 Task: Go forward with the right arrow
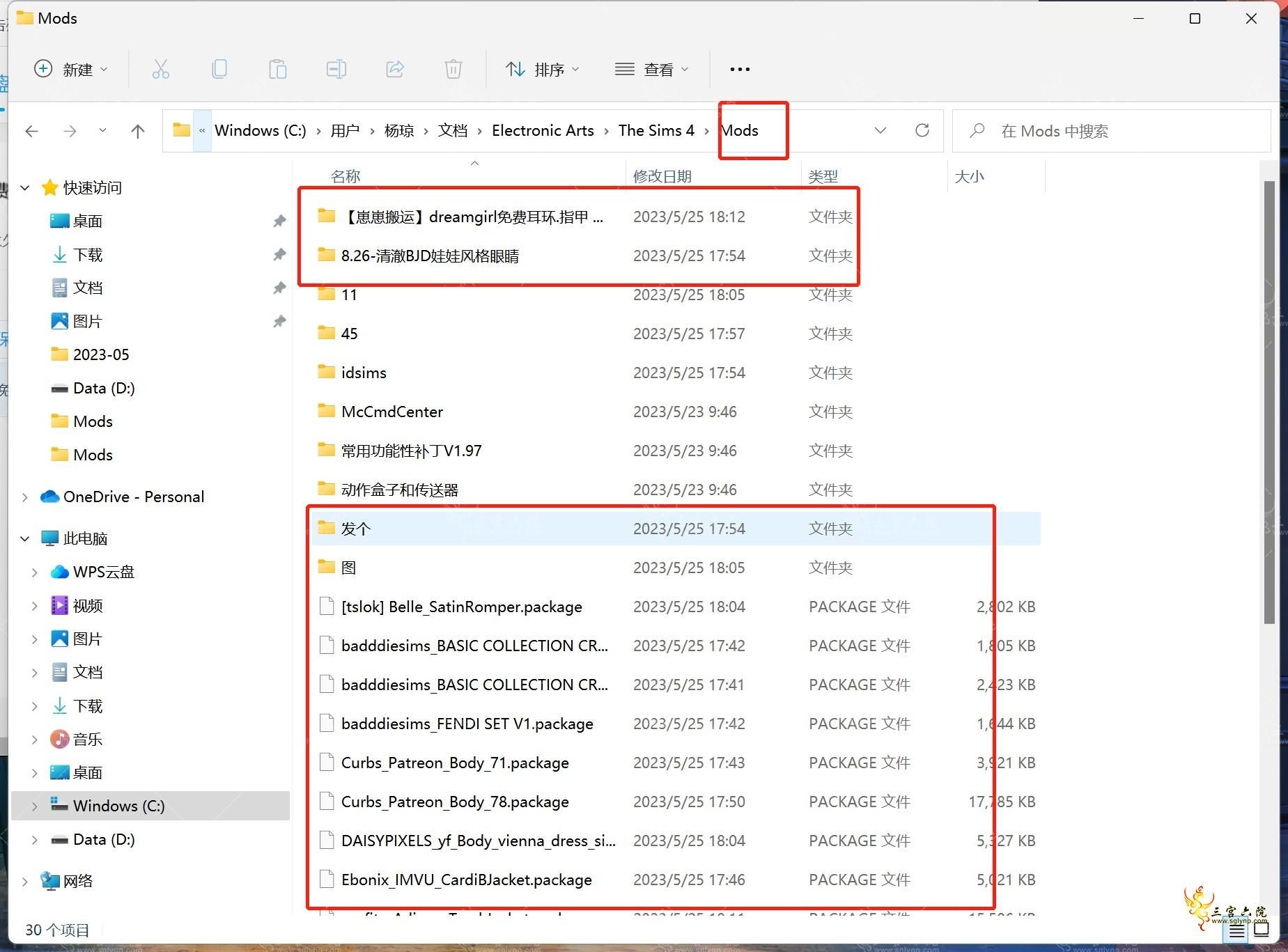pyautogui.click(x=70, y=131)
